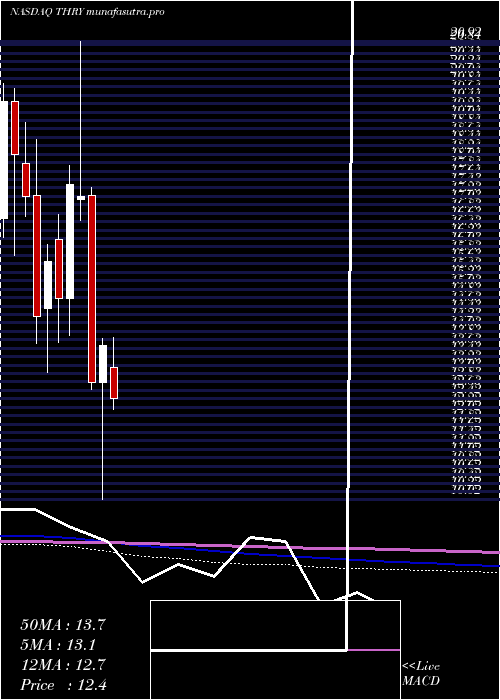Click the 12MA : 12.7 value
This screenshot has width=500, height=700.
[63, 665]
